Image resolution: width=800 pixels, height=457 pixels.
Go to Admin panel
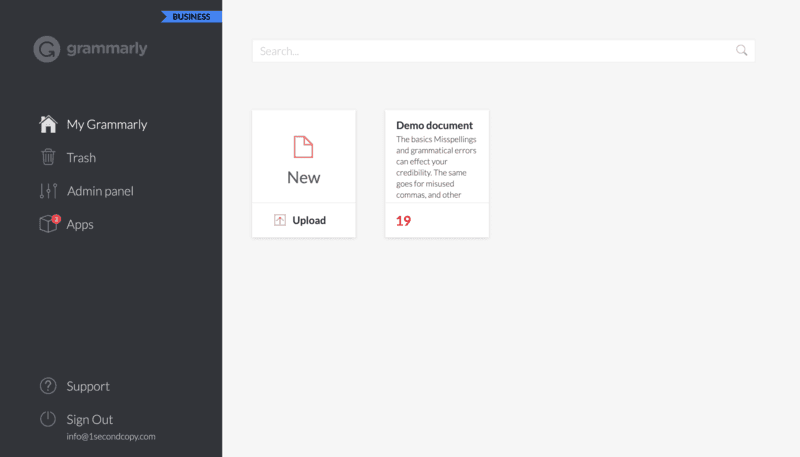tap(101, 191)
